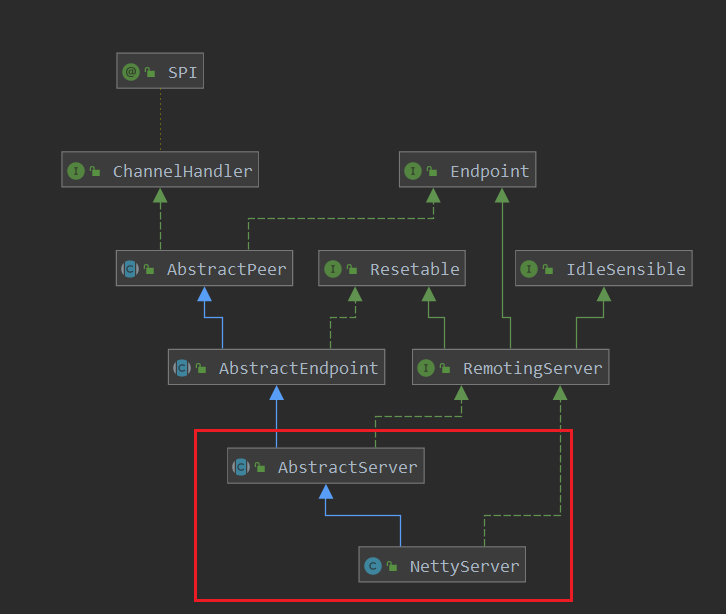This screenshot has height=614, width=726.
Task: Select the Resetable interface label
Action: click(x=414, y=269)
